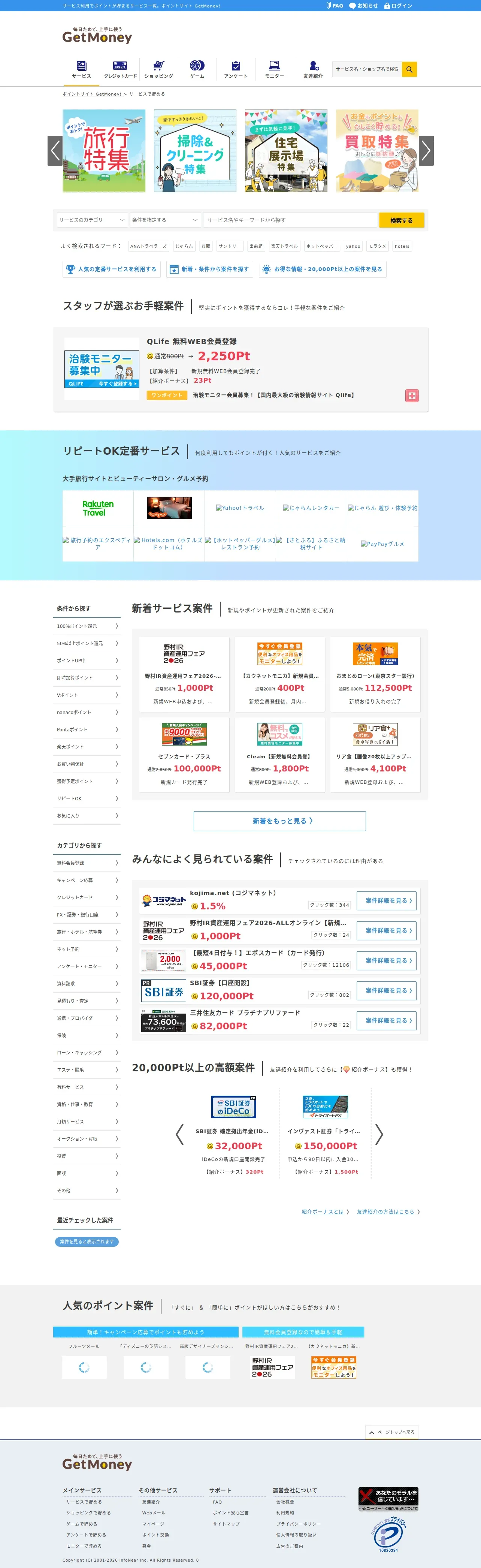Open the モニター laptop icon
This screenshot has height=1568, width=481.
coord(274,66)
